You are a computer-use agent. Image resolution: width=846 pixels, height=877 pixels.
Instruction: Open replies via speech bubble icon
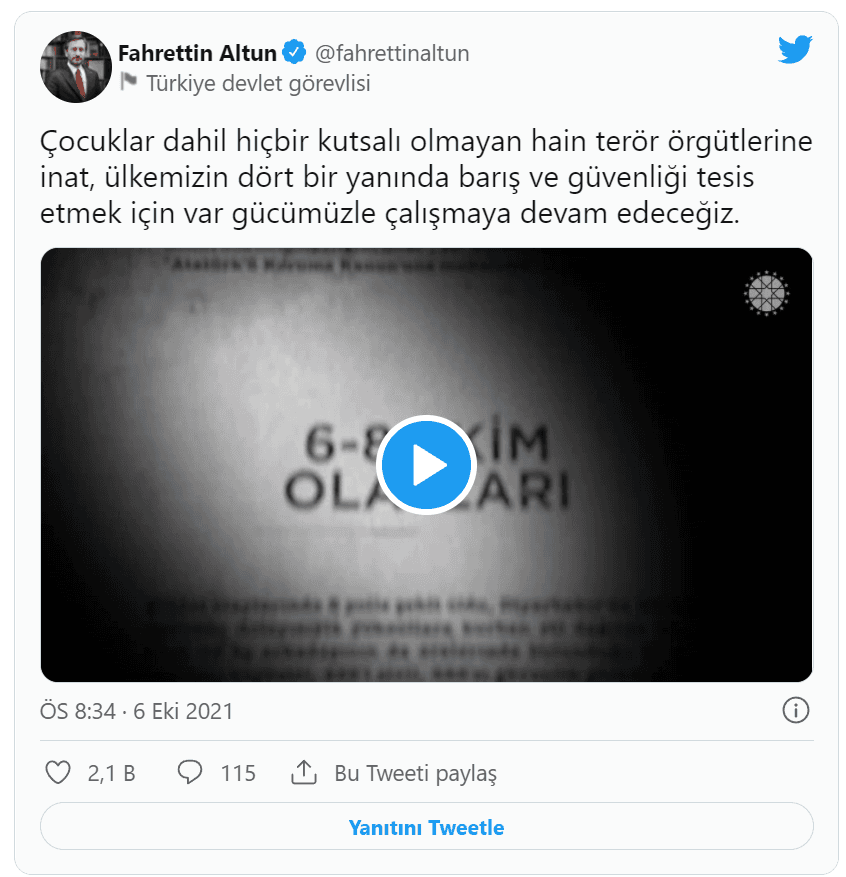click(x=190, y=772)
